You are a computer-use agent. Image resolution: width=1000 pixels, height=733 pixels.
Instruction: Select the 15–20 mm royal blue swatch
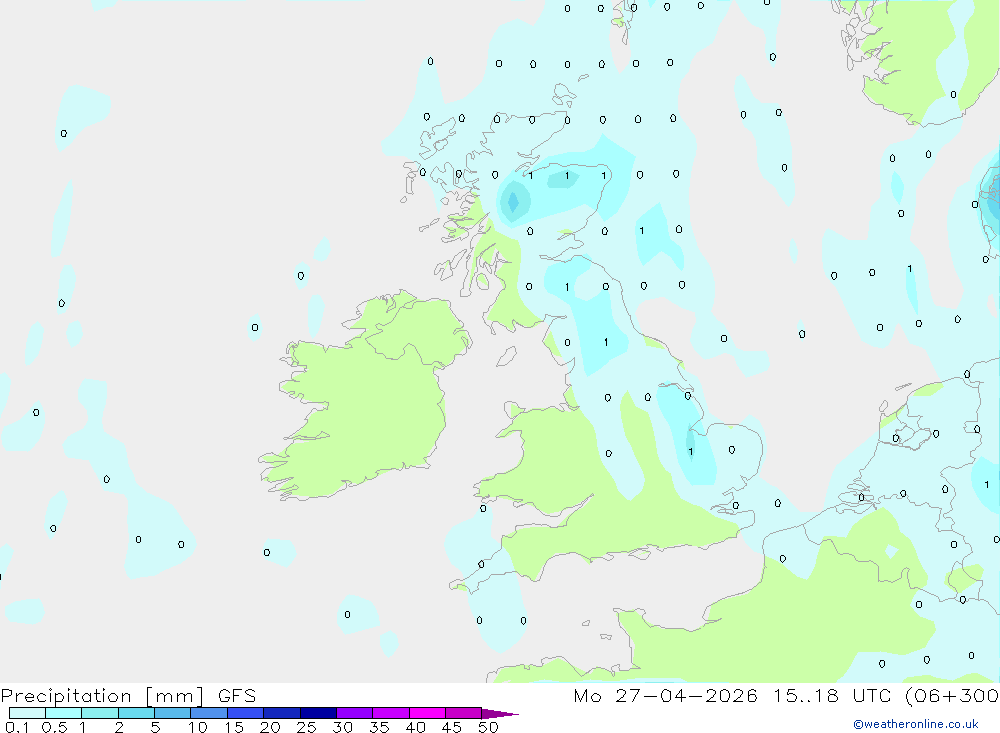245,713
